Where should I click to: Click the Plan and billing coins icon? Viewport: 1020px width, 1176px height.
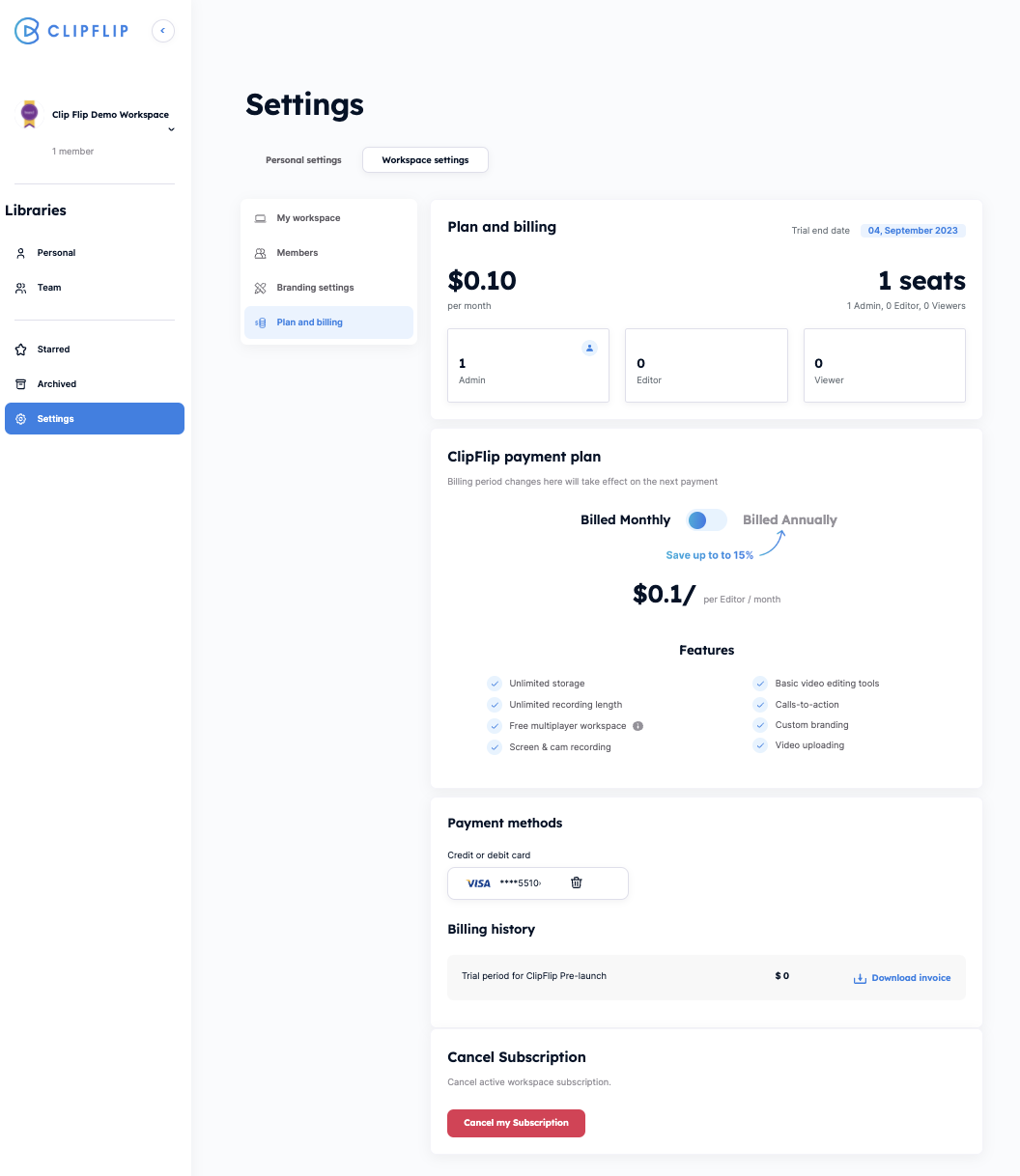click(x=260, y=322)
